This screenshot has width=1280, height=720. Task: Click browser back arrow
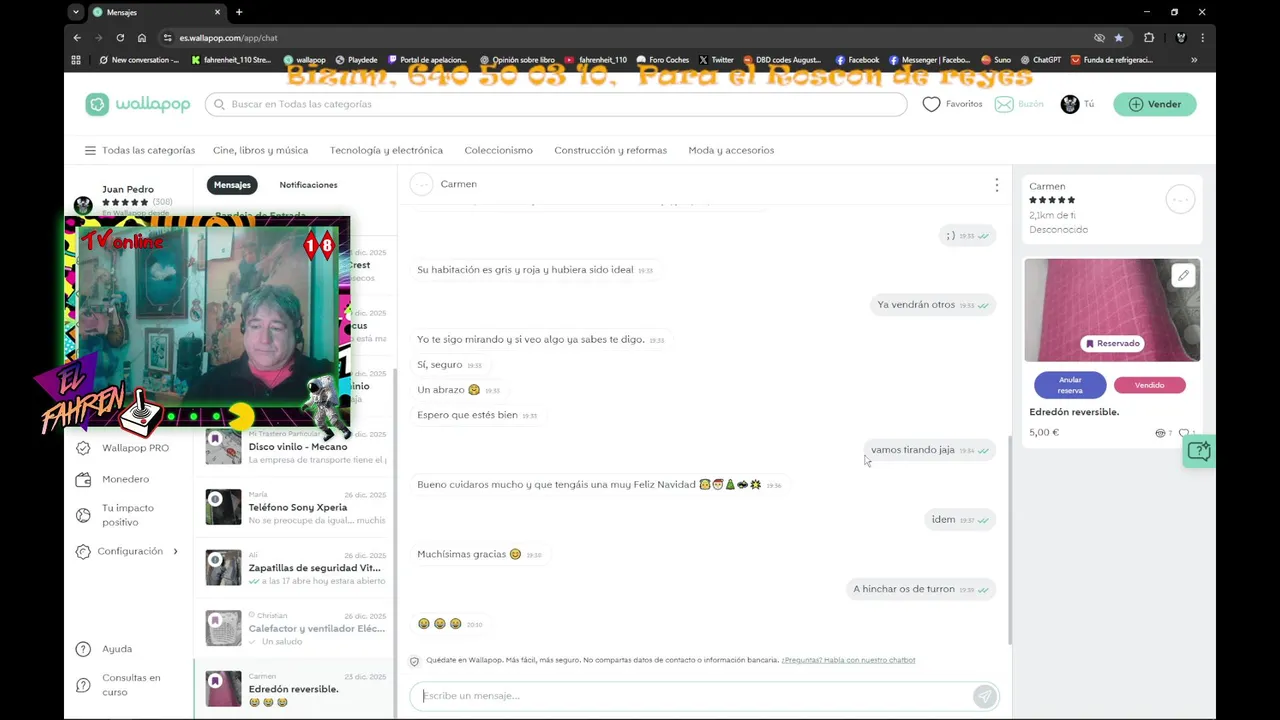[x=77, y=38]
